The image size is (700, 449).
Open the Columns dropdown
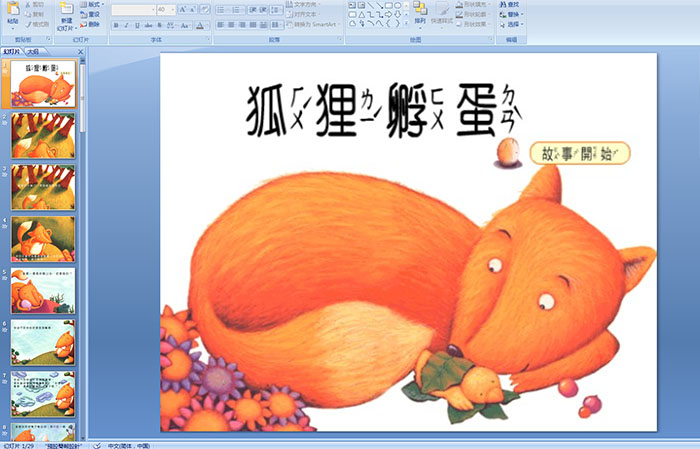pos(276,25)
